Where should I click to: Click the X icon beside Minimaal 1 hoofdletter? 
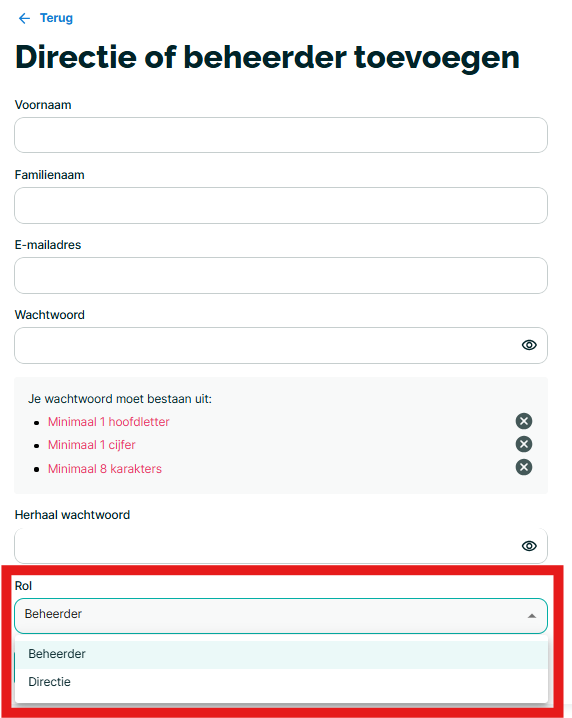click(524, 421)
